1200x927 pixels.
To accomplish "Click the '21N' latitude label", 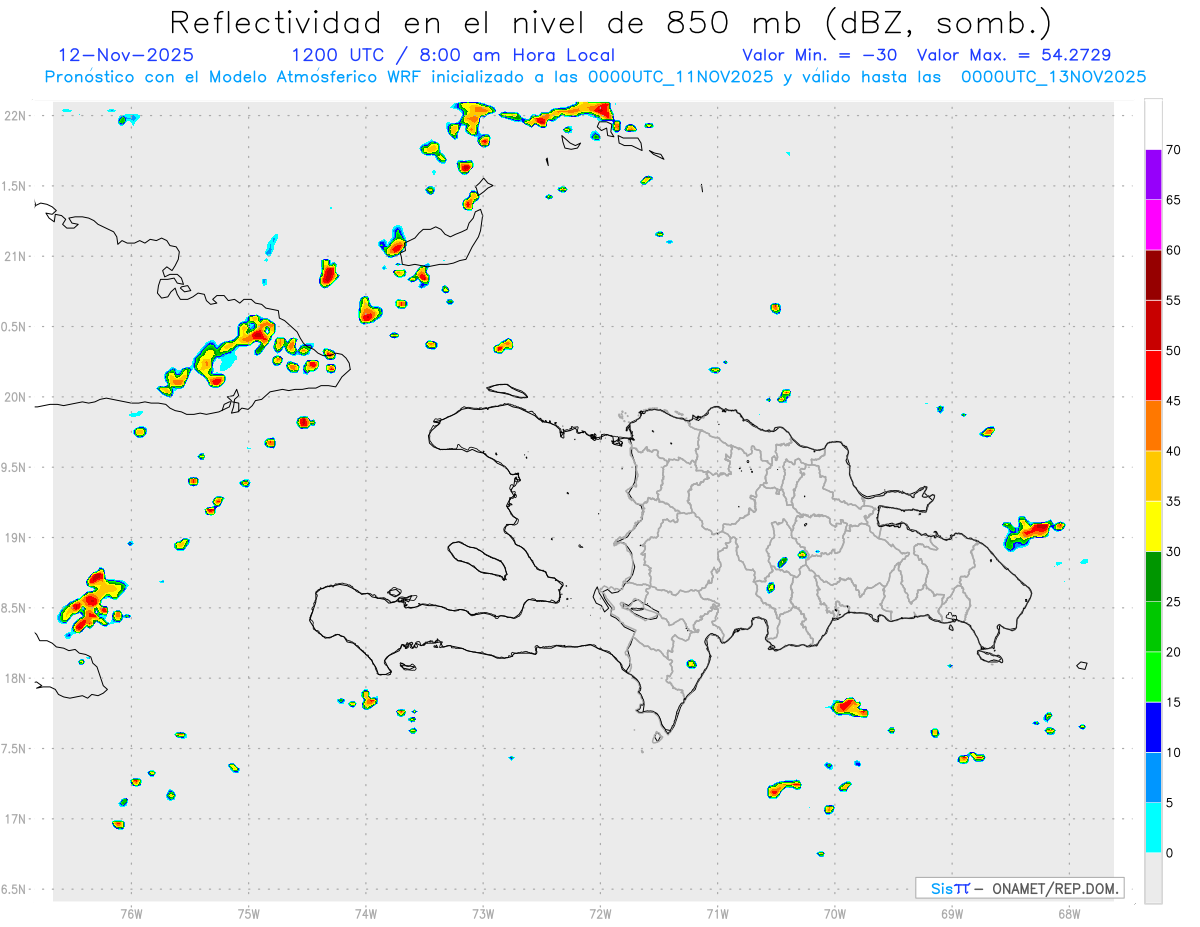I will click(x=17, y=256).
